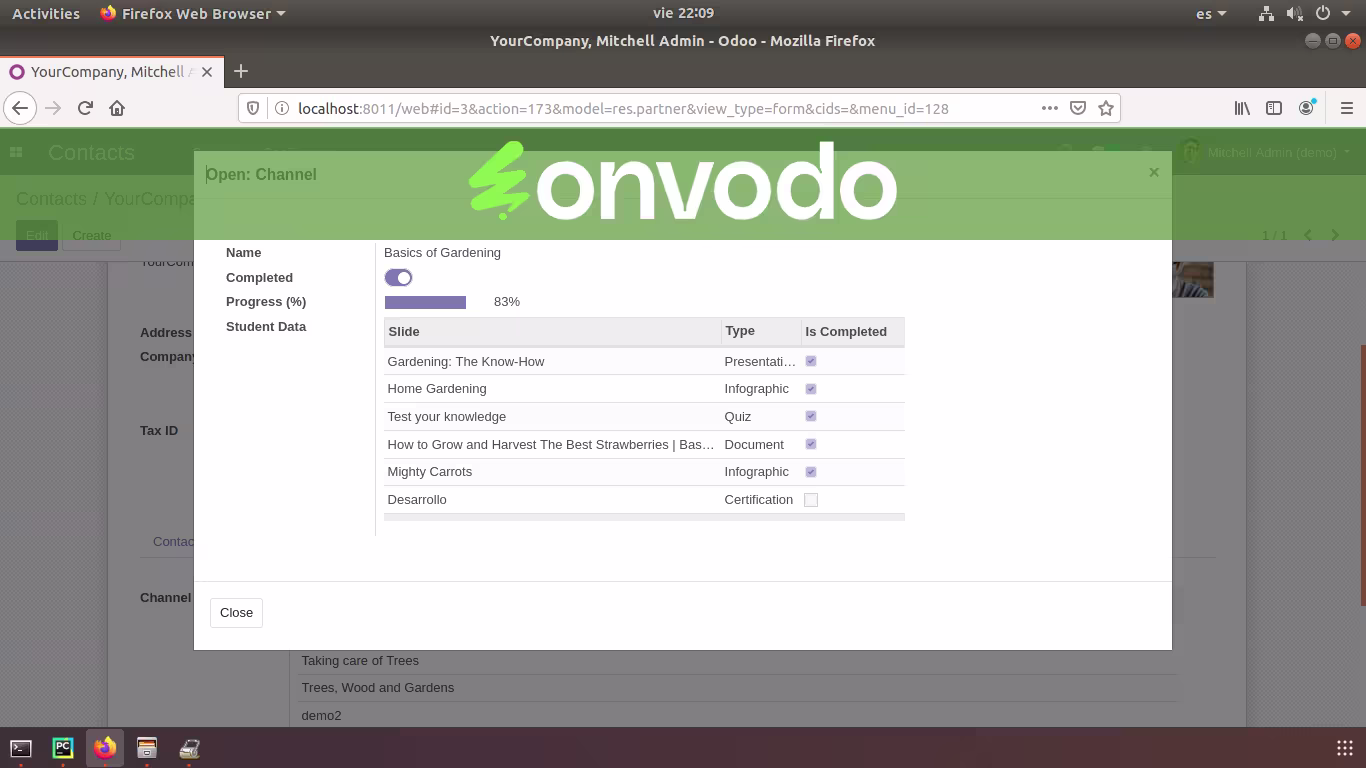
Task: Launch PyCharm from the dock
Action: coord(63,748)
